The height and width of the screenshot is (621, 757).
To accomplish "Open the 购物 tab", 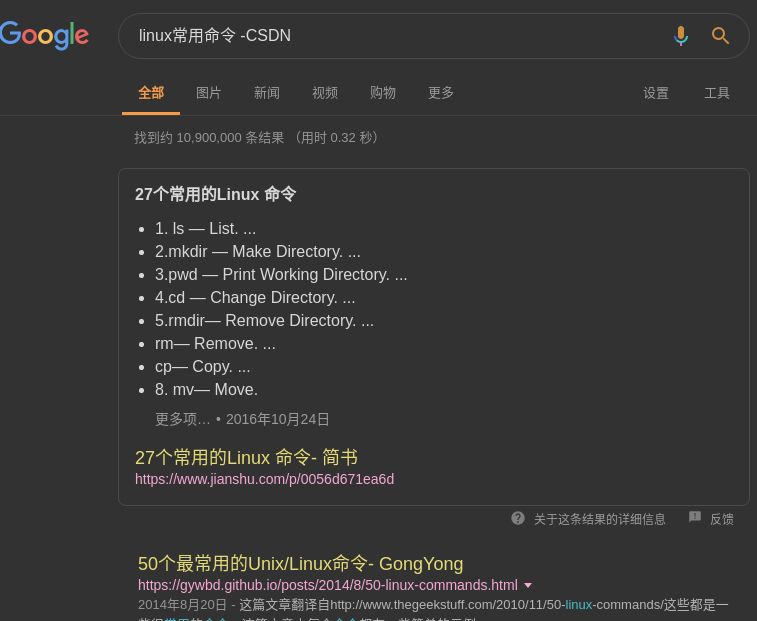I will click(x=383, y=93).
